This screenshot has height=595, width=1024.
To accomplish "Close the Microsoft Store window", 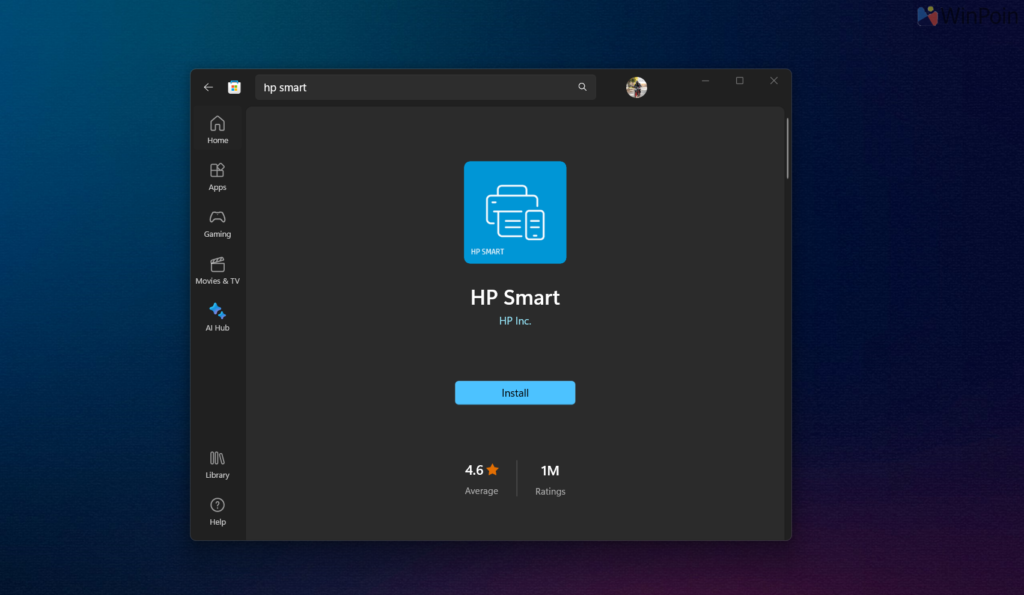I will pos(773,81).
